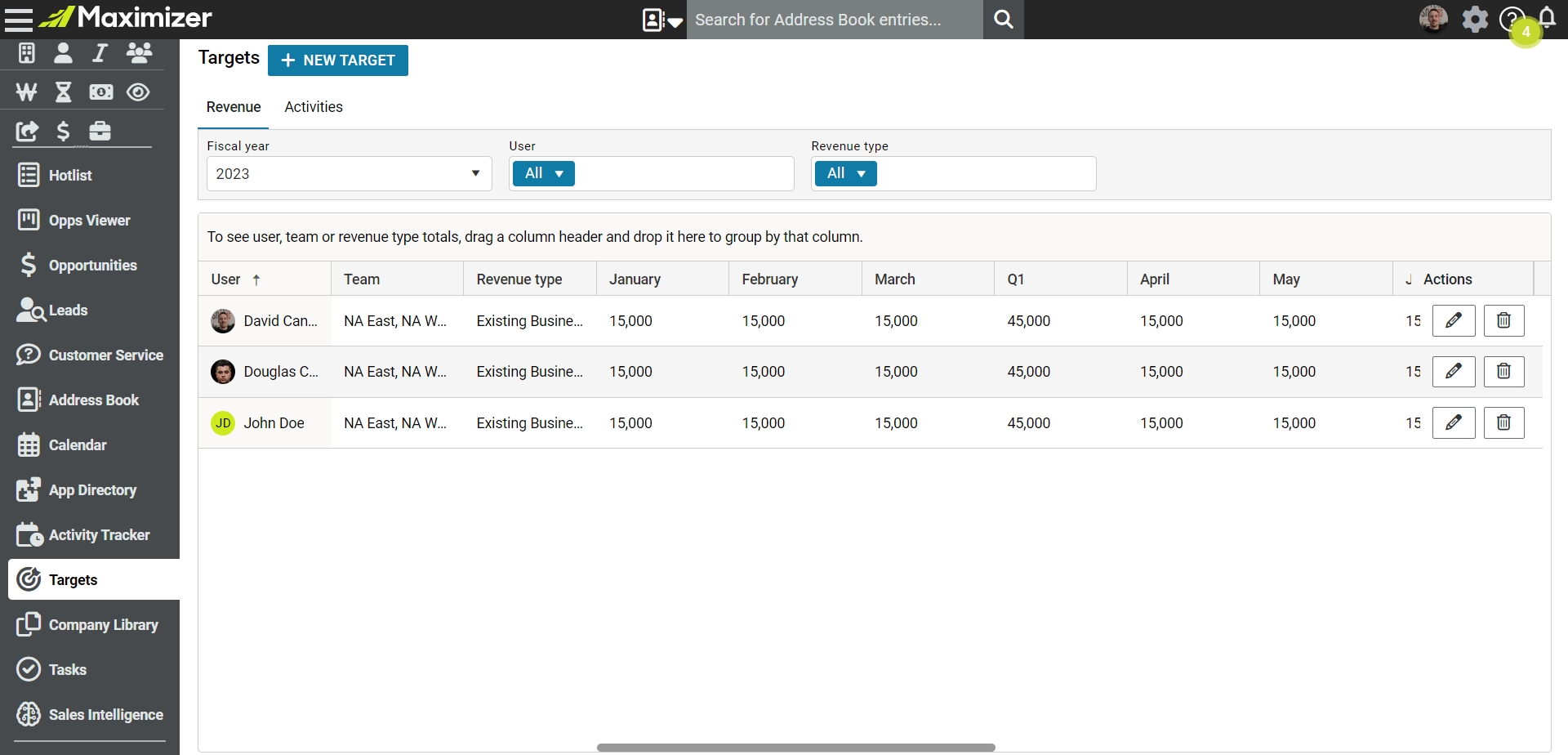Run search with the magnifier button
The width and height of the screenshot is (1568, 755).
[x=1004, y=20]
